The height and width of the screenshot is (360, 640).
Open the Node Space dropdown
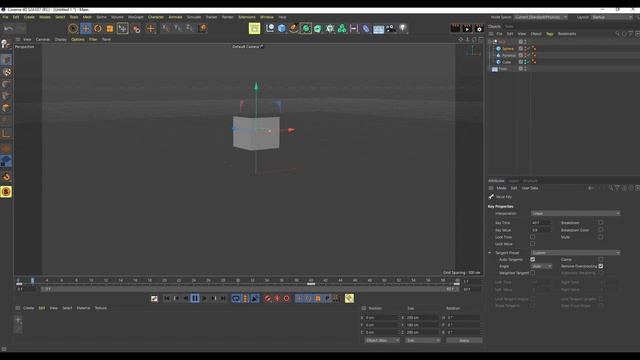[x=540, y=17]
